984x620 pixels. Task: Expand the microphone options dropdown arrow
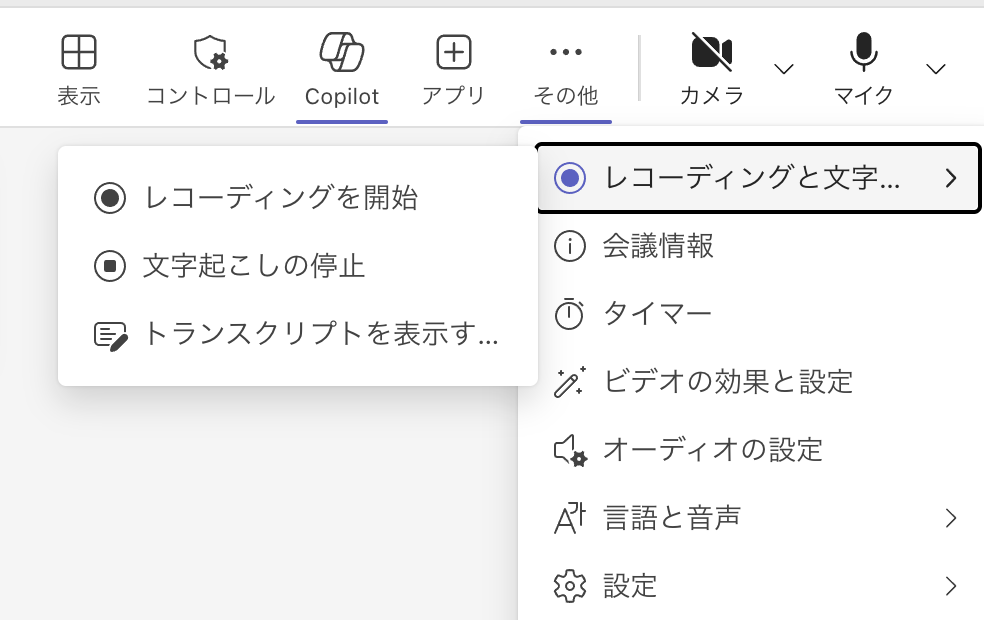coord(936,68)
